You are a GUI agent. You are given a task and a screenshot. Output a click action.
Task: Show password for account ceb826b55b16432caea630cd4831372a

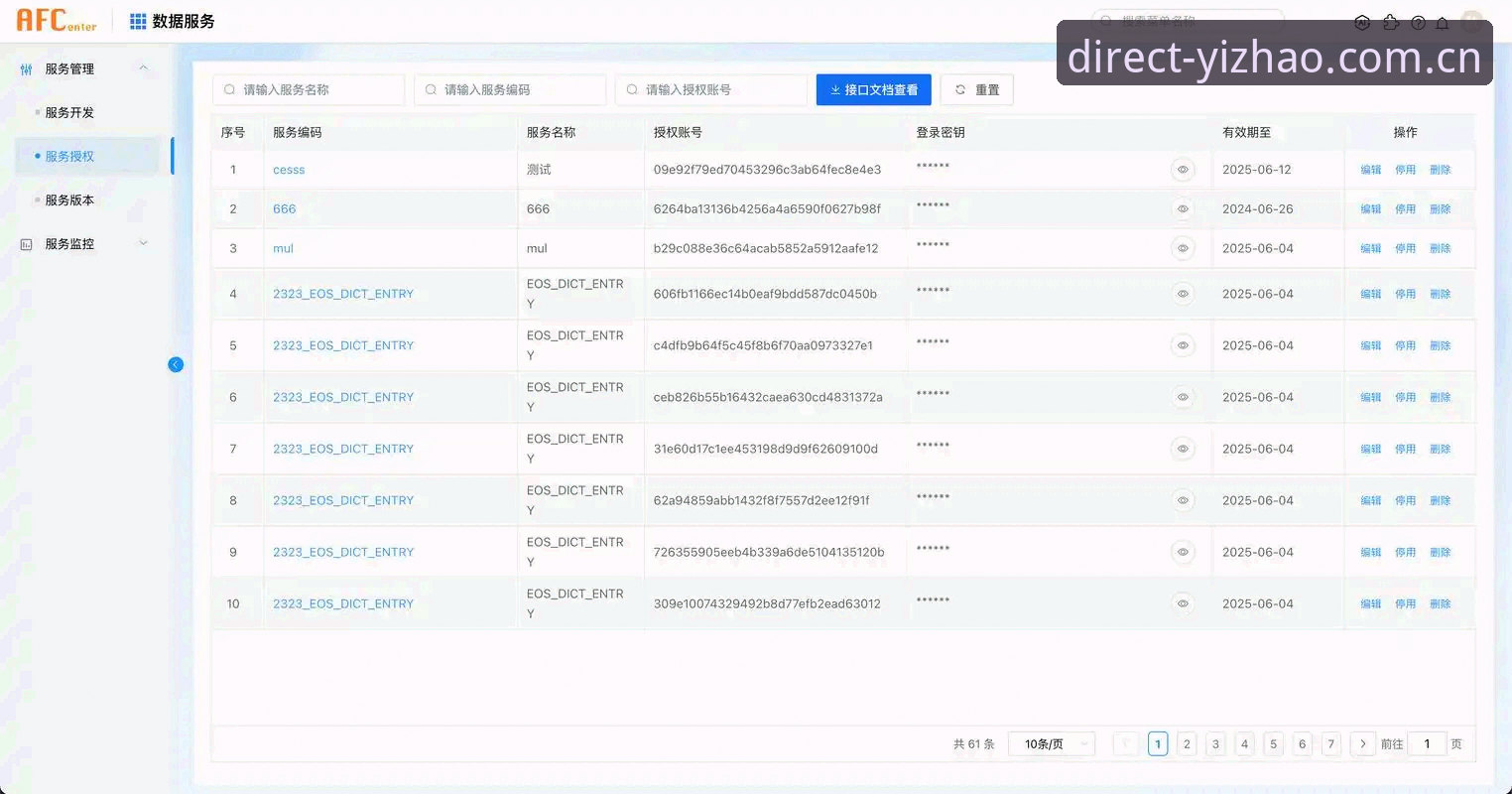[1183, 397]
